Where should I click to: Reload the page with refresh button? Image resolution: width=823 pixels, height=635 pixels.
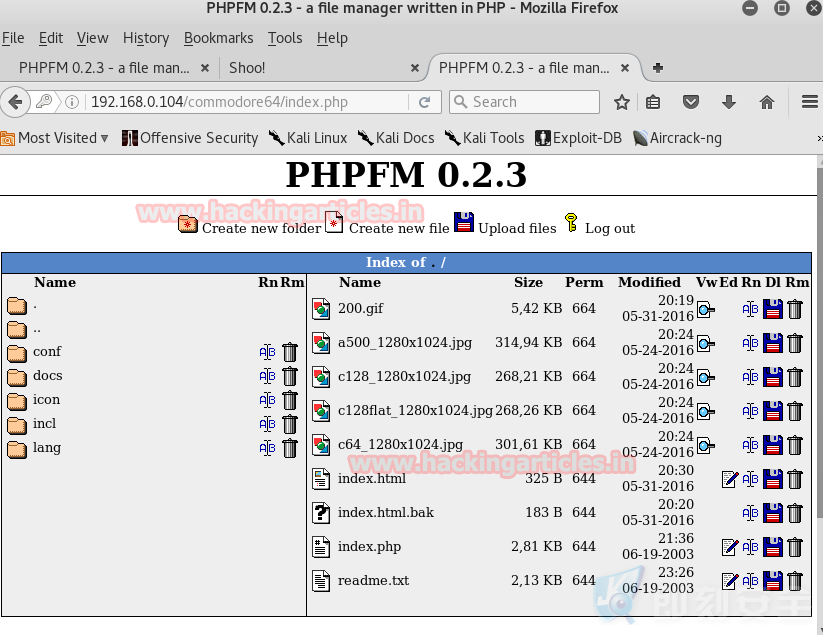coord(425,102)
